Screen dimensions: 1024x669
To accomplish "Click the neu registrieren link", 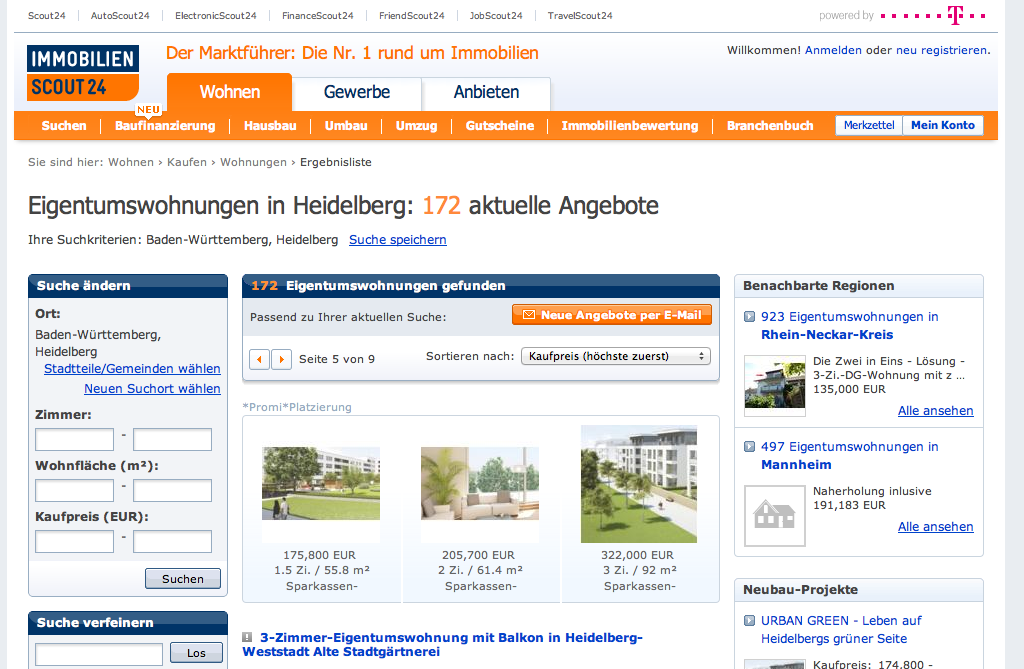I will [x=942, y=50].
